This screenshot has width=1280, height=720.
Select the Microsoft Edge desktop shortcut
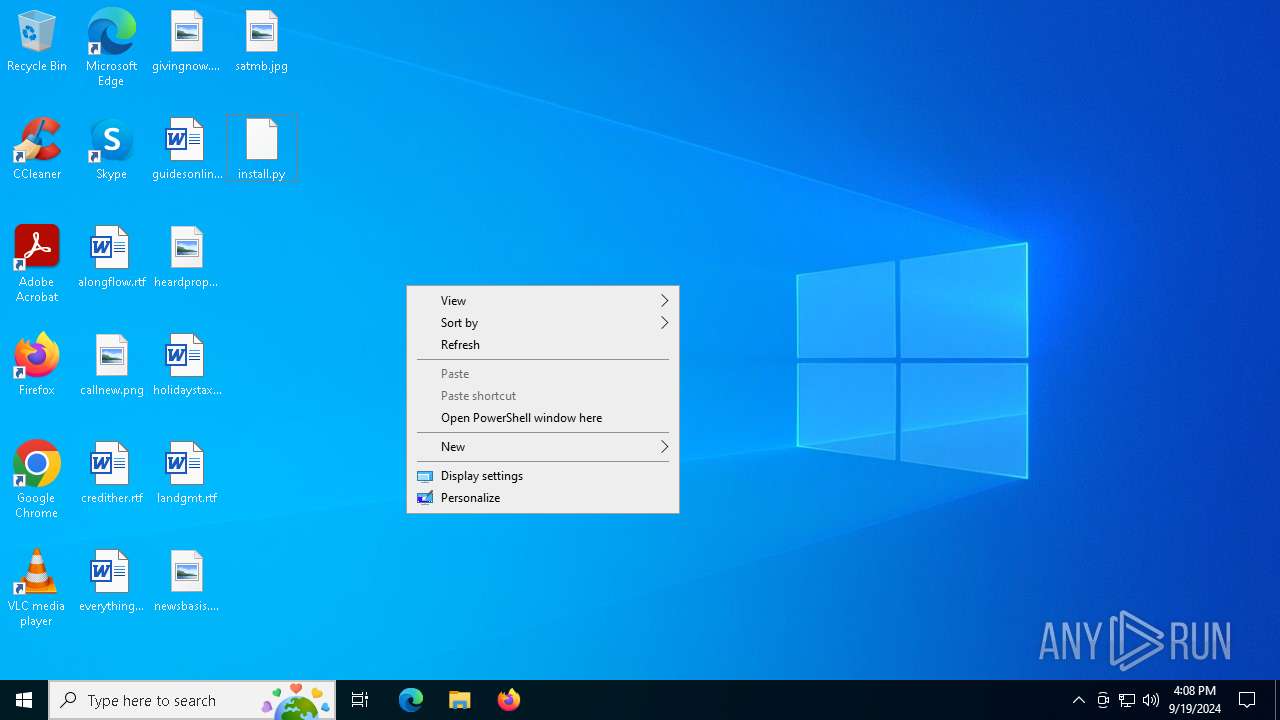[111, 48]
